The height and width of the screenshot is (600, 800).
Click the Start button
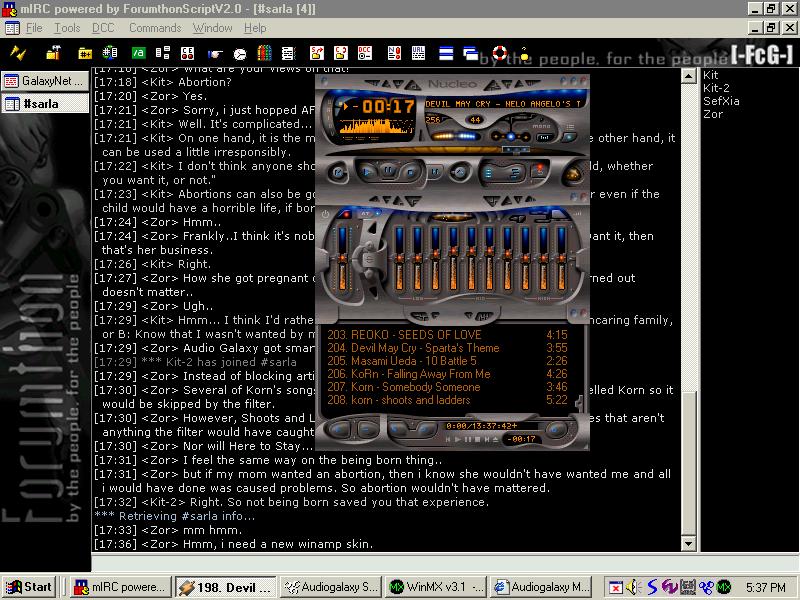29,587
